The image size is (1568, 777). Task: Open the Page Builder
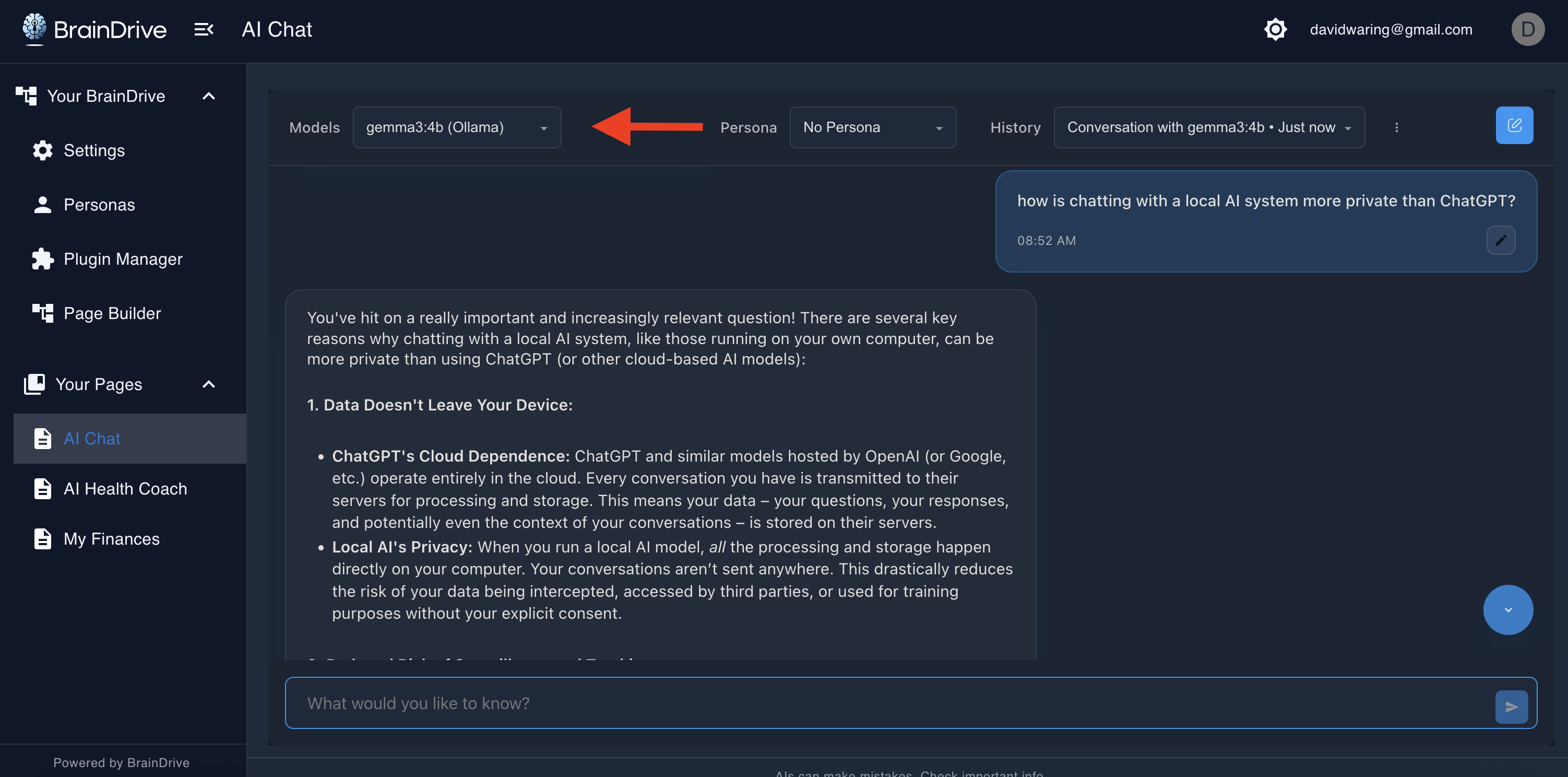(x=112, y=313)
